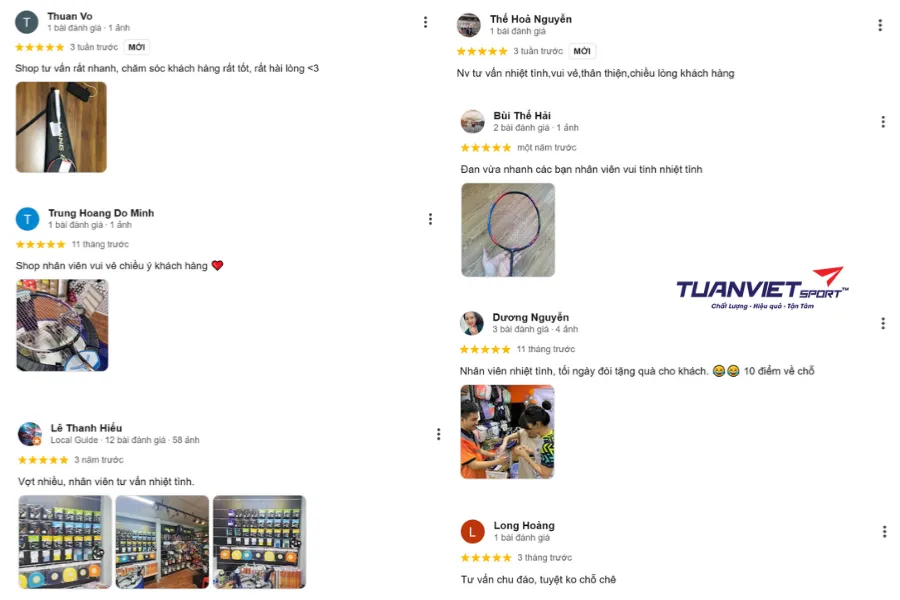Click Long Hoàng's red L avatar
This screenshot has width=900, height=600.
pos(472,532)
